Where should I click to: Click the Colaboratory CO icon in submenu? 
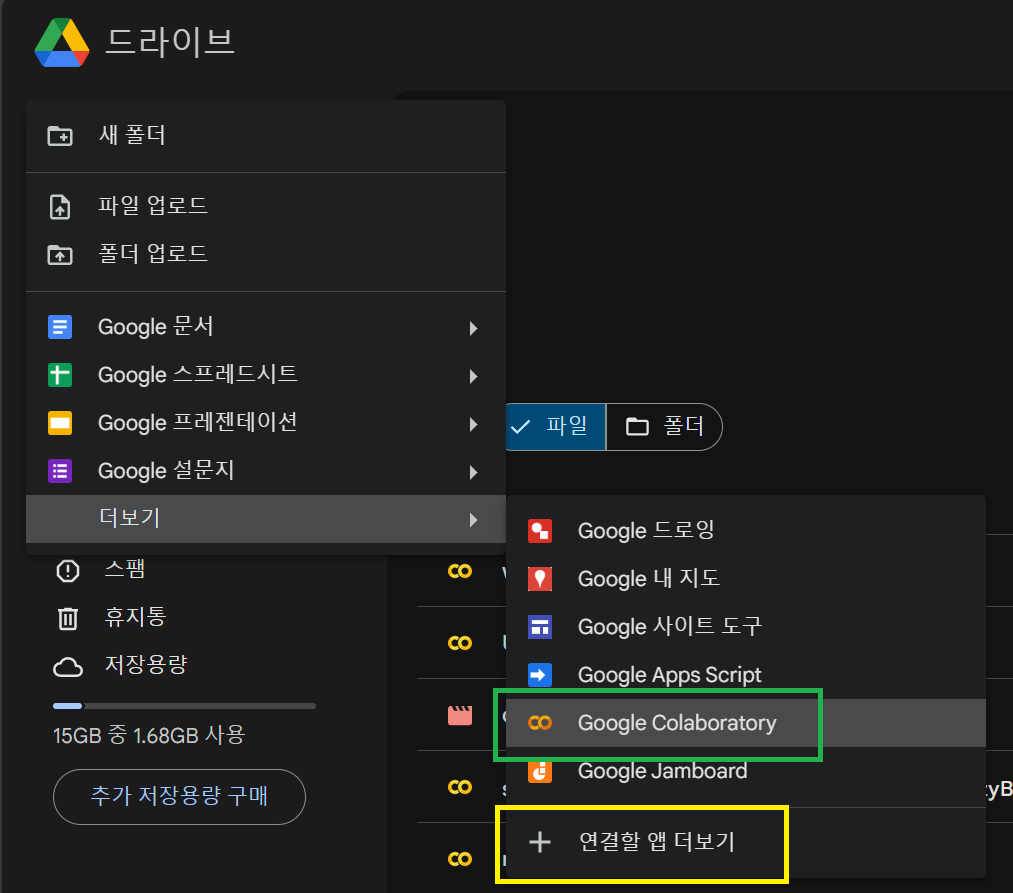coord(540,723)
